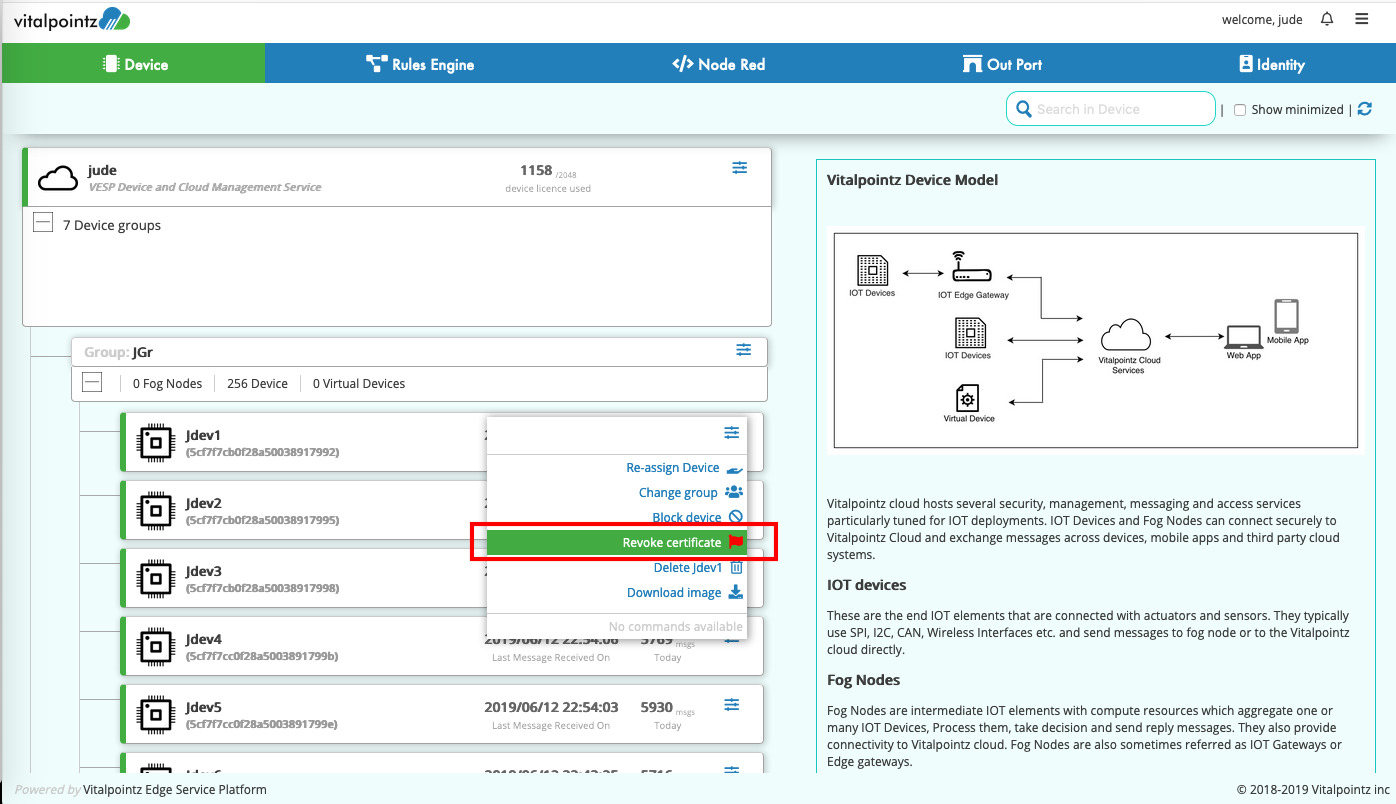Click the Change group people icon

tap(734, 492)
